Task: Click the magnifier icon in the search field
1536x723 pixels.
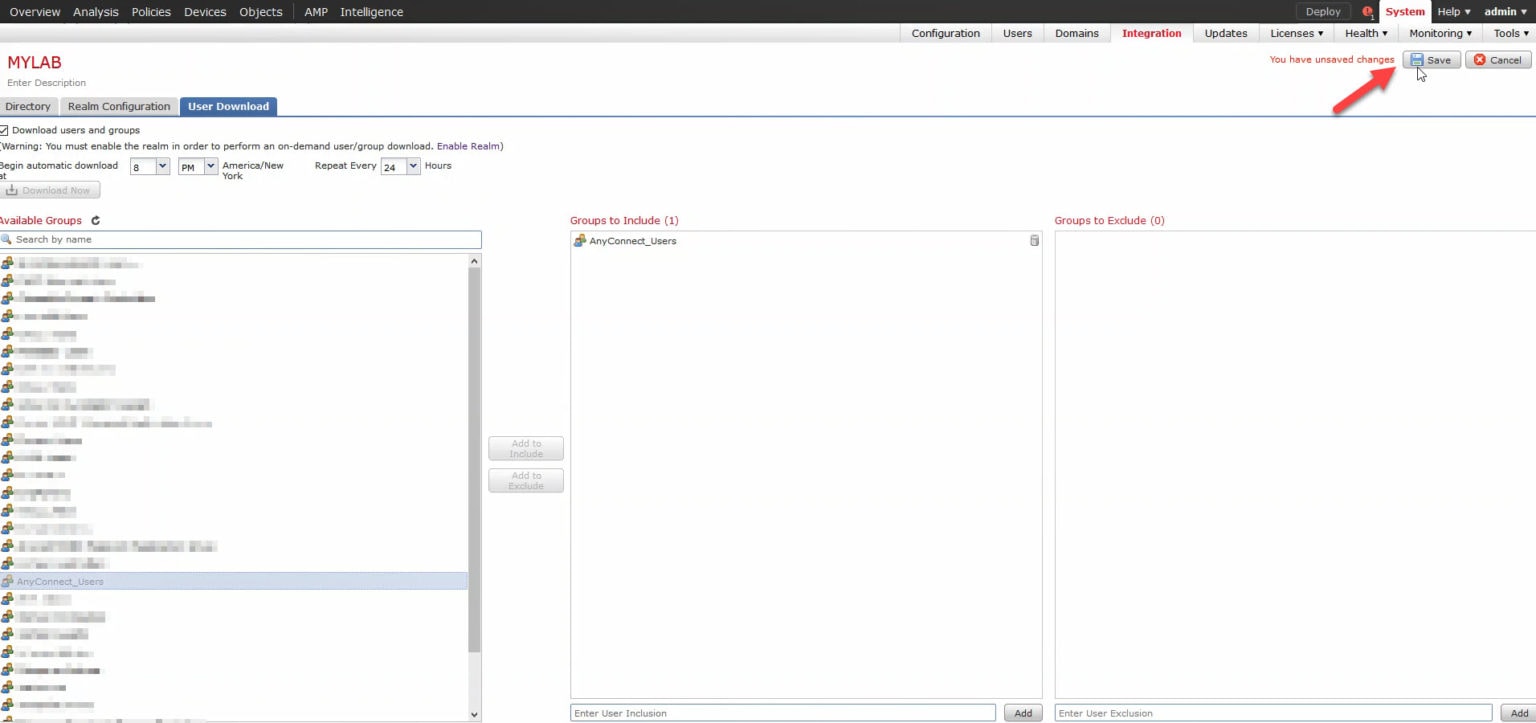Action: point(8,239)
